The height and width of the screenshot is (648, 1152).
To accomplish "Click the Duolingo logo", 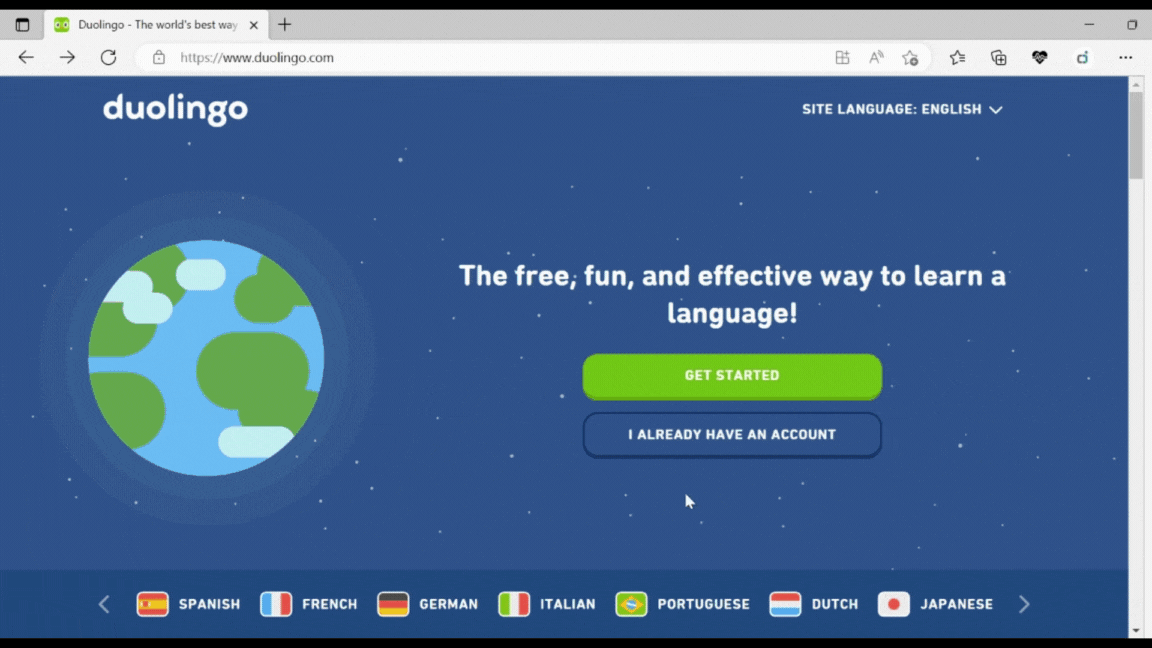I will pos(175,109).
